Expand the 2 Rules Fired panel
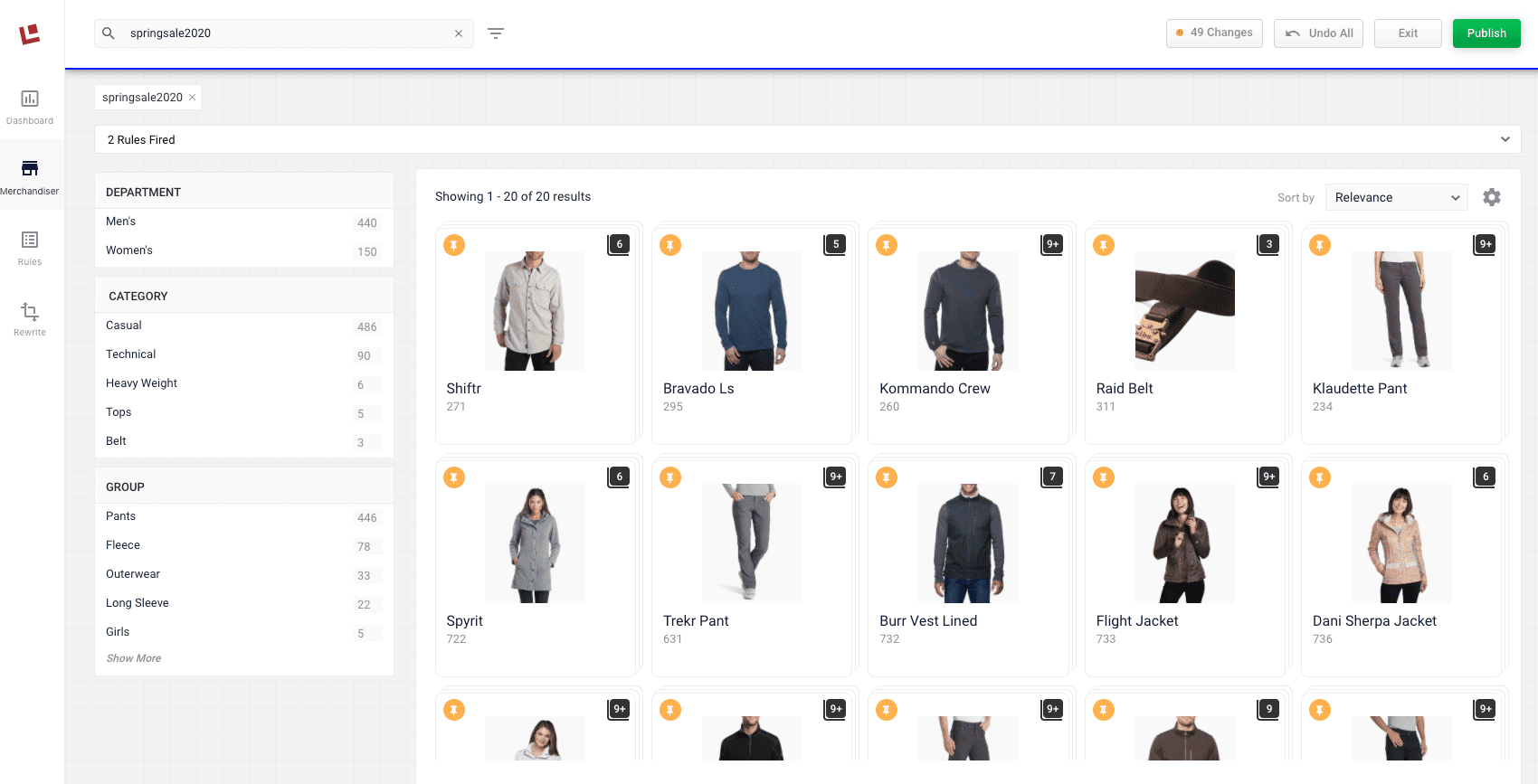The image size is (1538, 784). coord(807,139)
